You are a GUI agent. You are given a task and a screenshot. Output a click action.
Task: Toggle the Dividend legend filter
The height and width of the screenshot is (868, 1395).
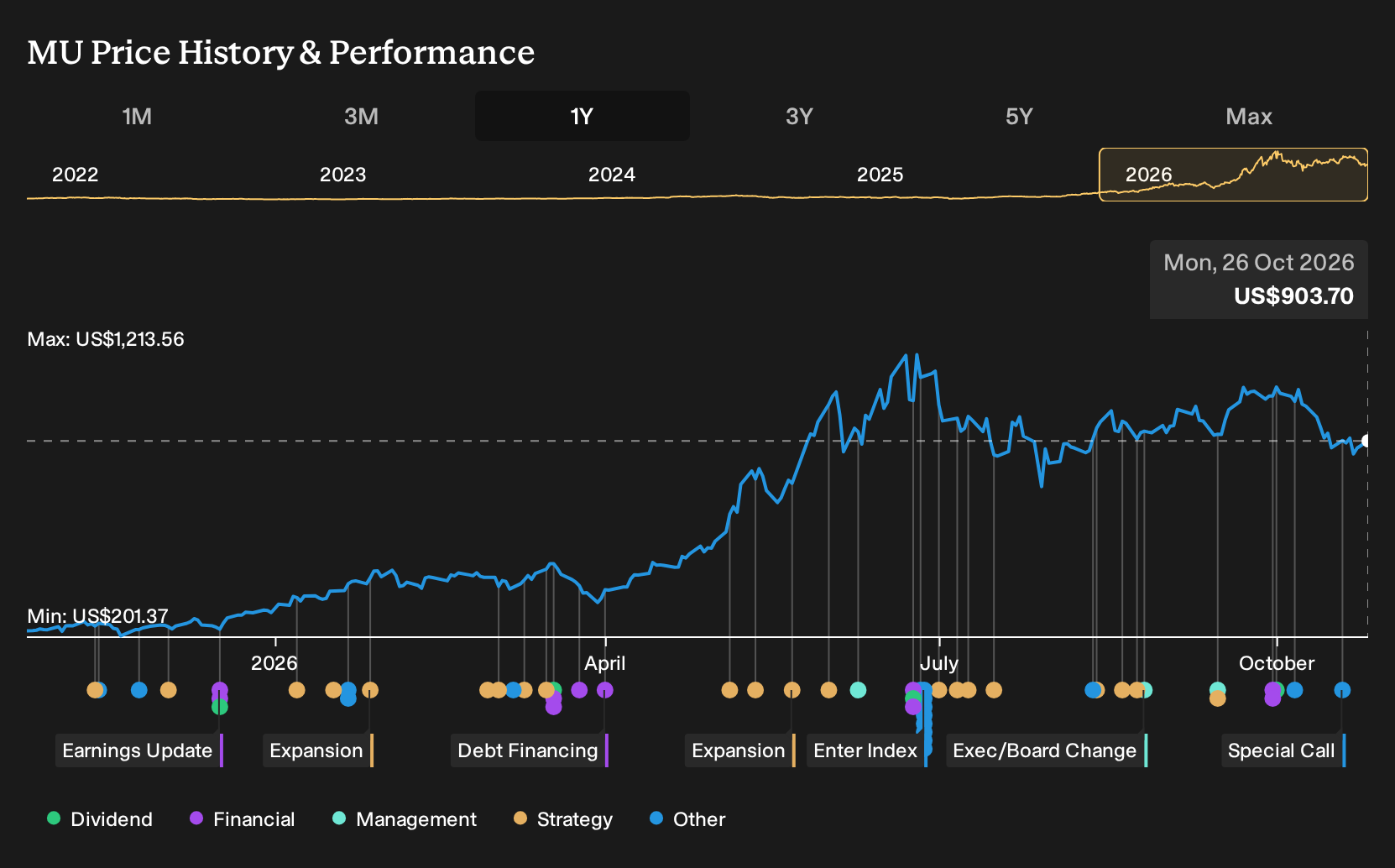(100, 819)
